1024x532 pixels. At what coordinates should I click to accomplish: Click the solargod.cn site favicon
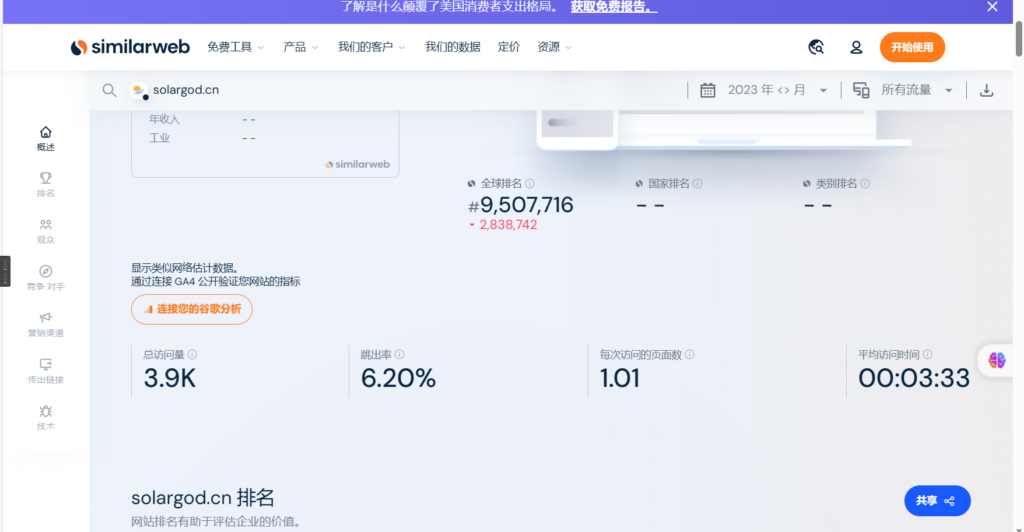138,90
